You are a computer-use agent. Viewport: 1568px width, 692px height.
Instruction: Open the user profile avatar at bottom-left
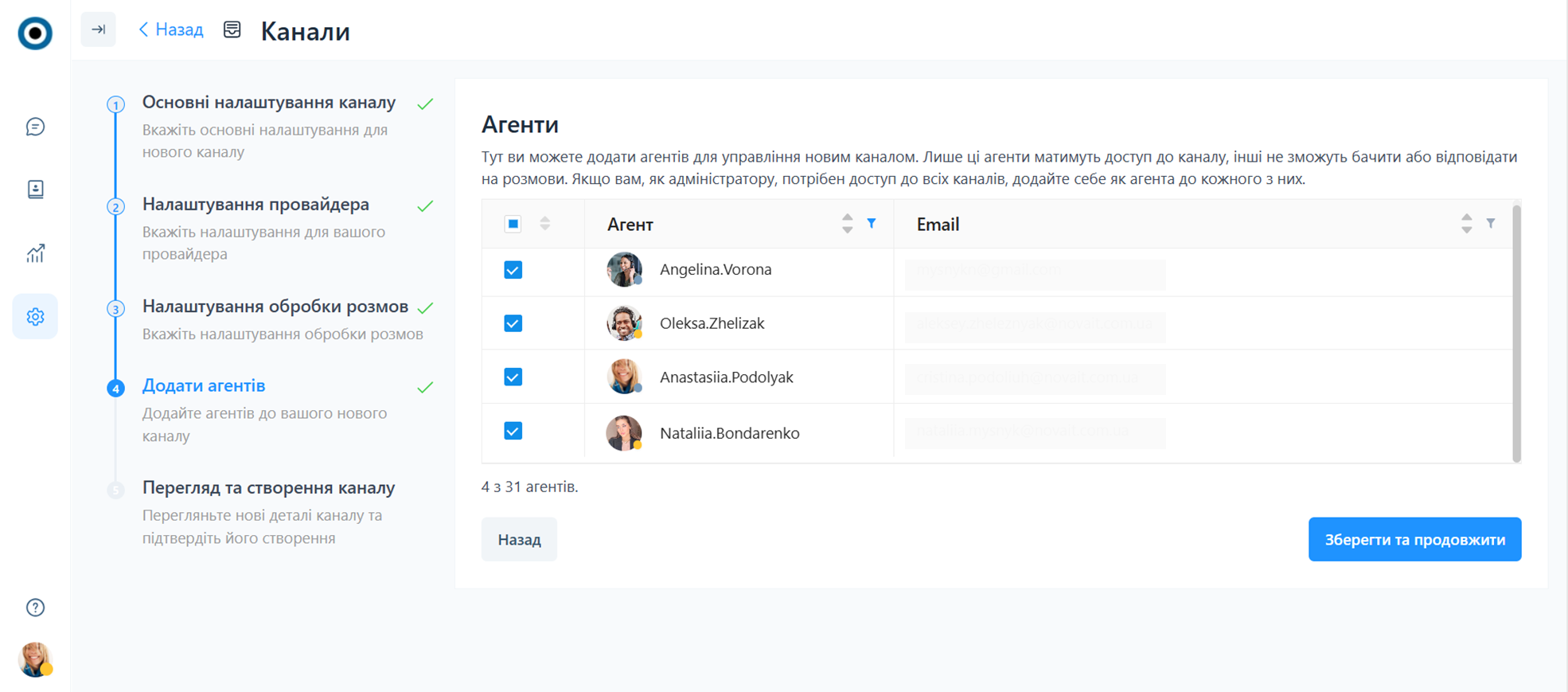click(35, 659)
